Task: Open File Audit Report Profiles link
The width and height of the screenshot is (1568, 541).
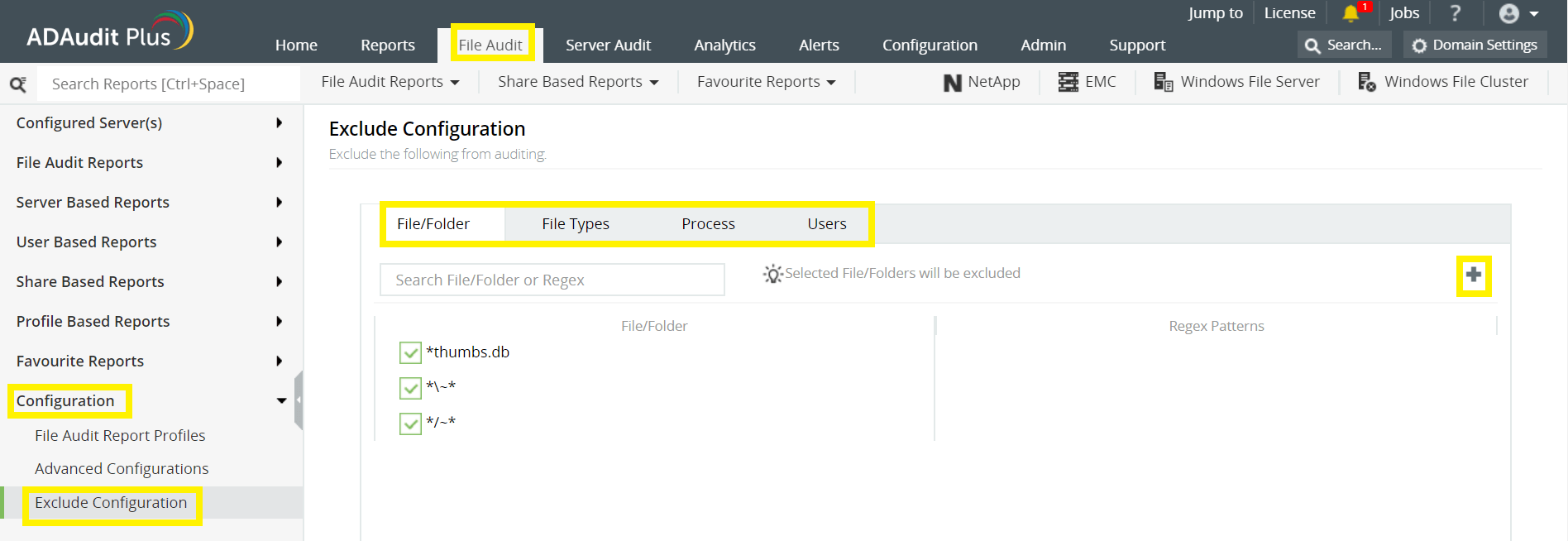Action: coord(120,436)
